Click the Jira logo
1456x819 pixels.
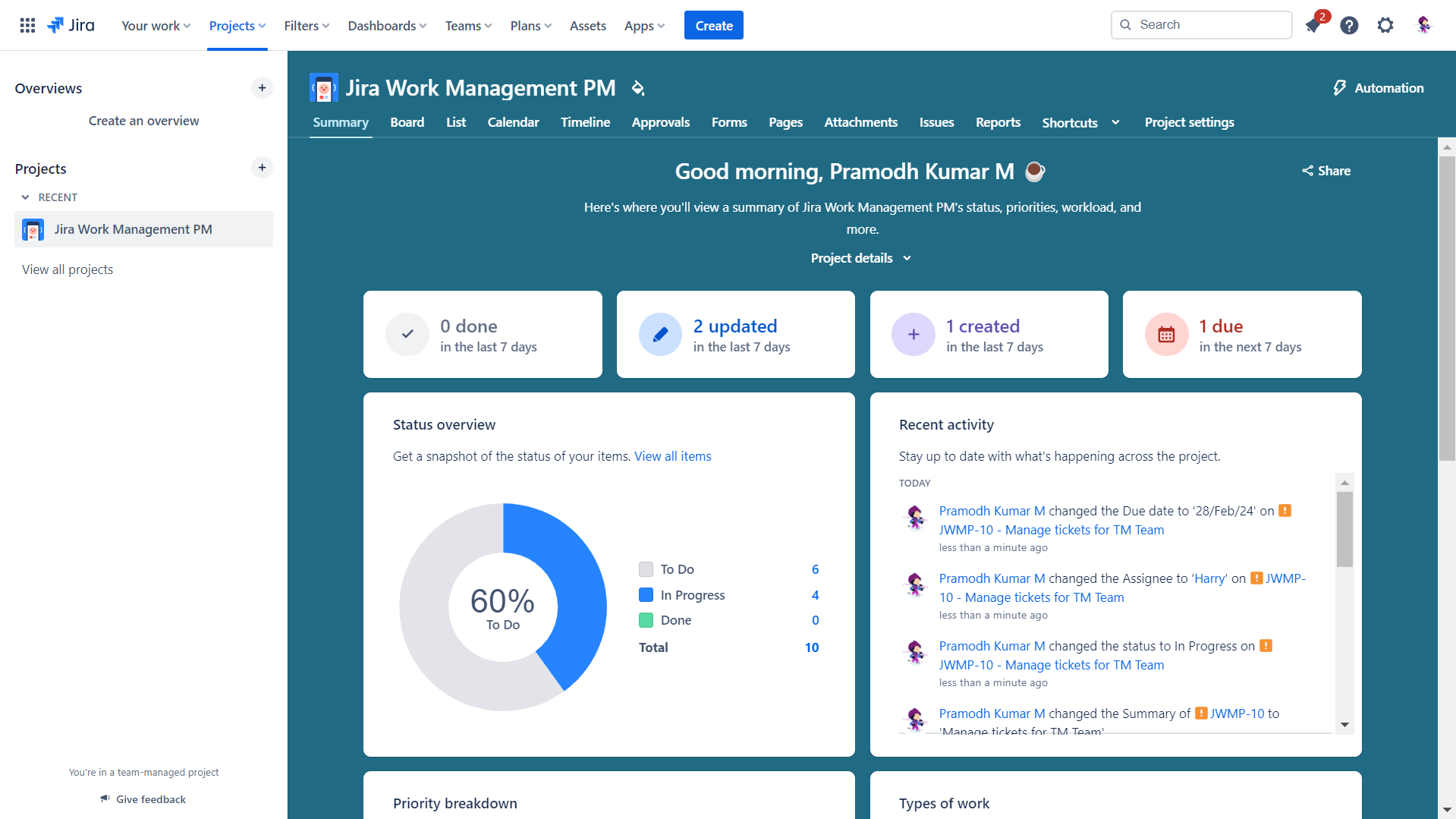pyautogui.click(x=71, y=25)
